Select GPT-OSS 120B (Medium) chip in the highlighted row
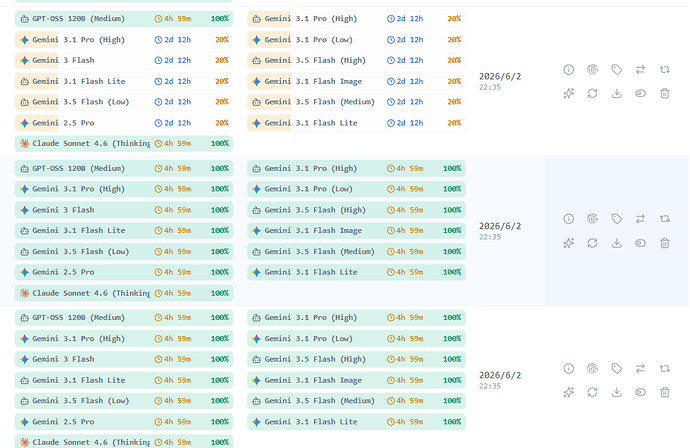The image size is (690, 448). (x=124, y=169)
